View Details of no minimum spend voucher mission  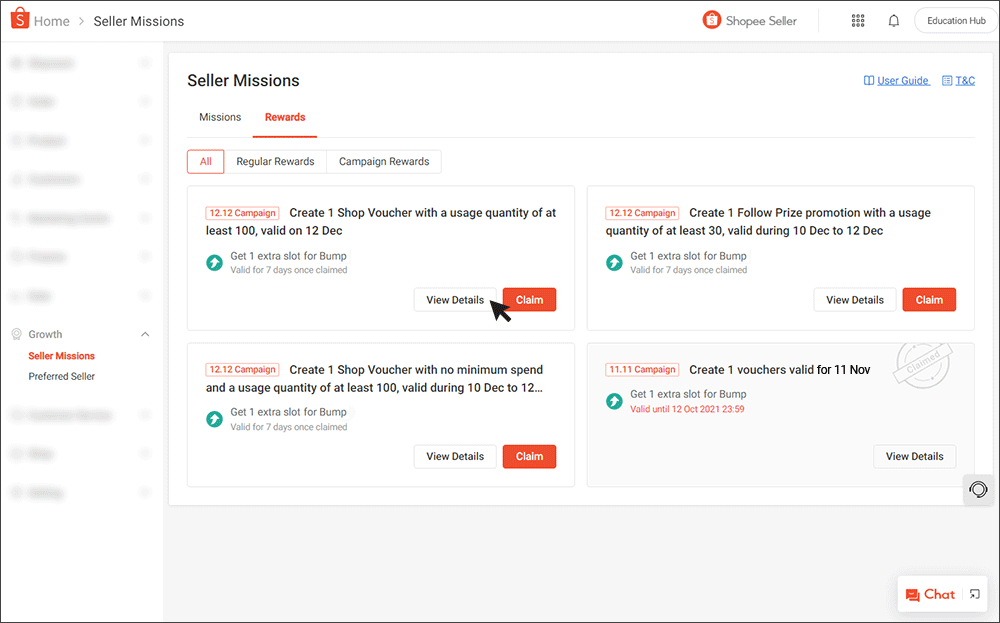[455, 457]
